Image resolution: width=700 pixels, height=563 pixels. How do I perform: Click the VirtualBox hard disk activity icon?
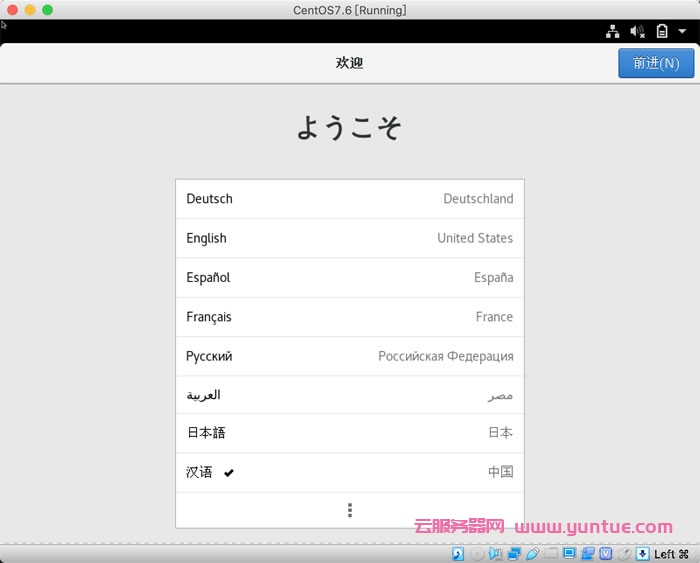pos(459,554)
